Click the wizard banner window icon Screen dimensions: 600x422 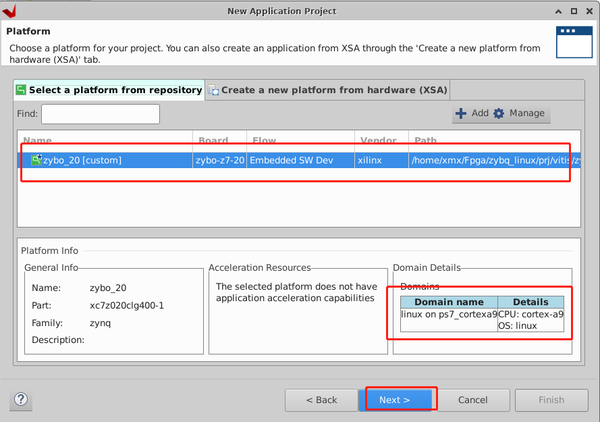click(x=574, y=42)
